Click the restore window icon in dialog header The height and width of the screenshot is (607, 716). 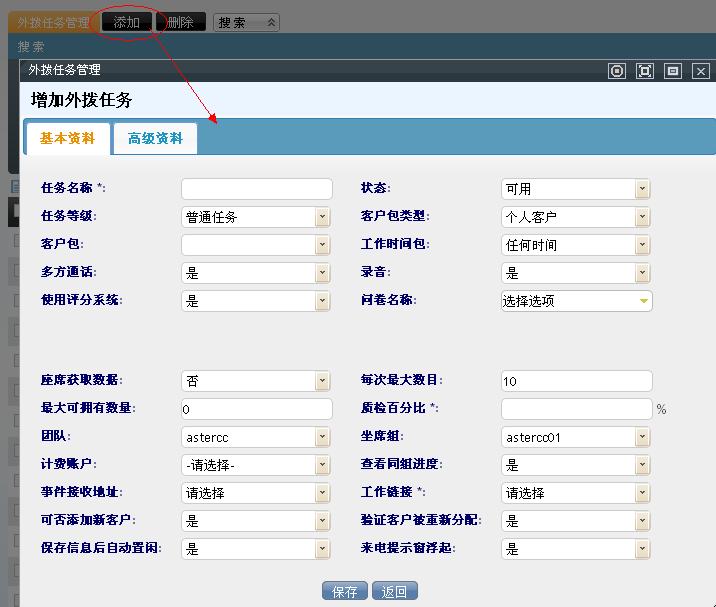[x=673, y=71]
